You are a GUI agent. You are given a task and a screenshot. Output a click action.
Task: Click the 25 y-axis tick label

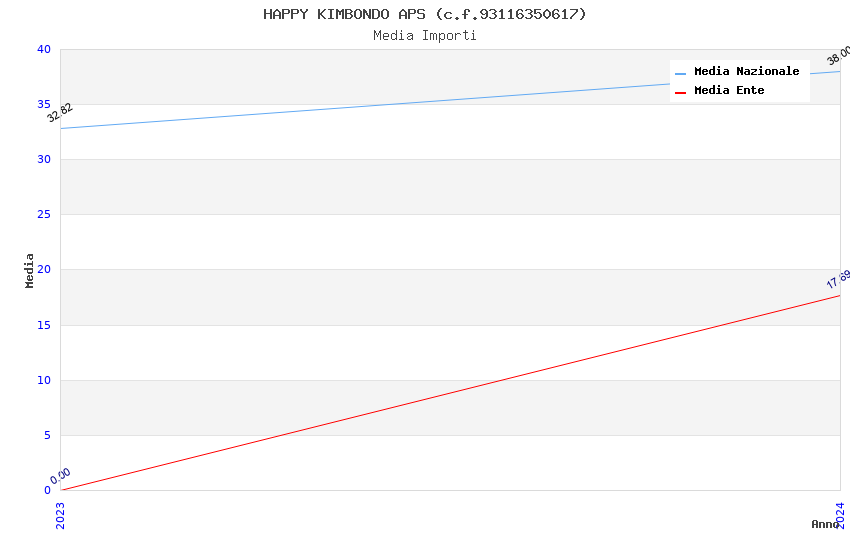44,215
